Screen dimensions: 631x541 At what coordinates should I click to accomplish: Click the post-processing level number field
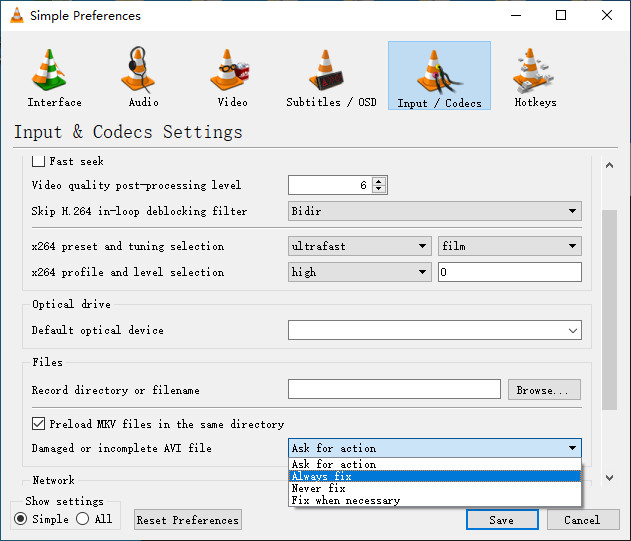[x=330, y=185]
